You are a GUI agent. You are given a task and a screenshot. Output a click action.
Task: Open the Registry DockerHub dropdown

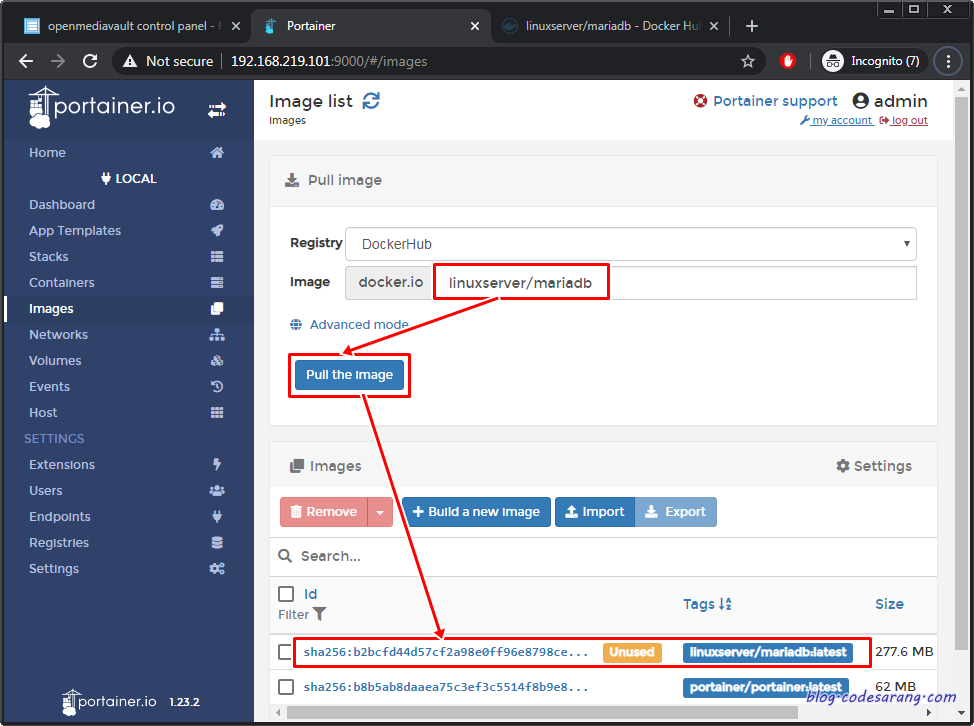[x=630, y=244]
